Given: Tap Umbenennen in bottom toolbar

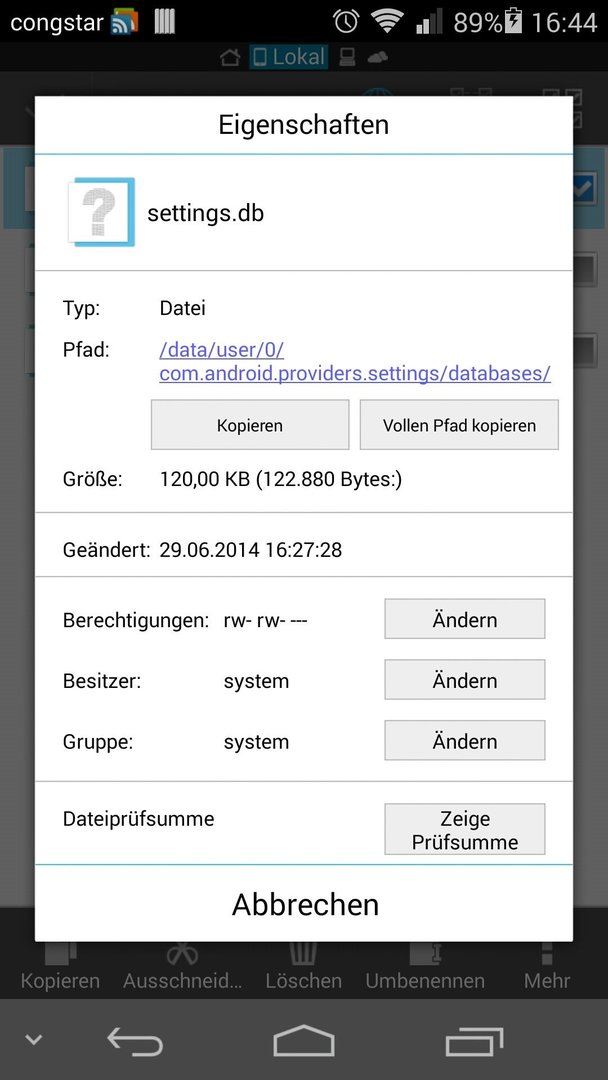Looking at the screenshot, I should coord(425,967).
